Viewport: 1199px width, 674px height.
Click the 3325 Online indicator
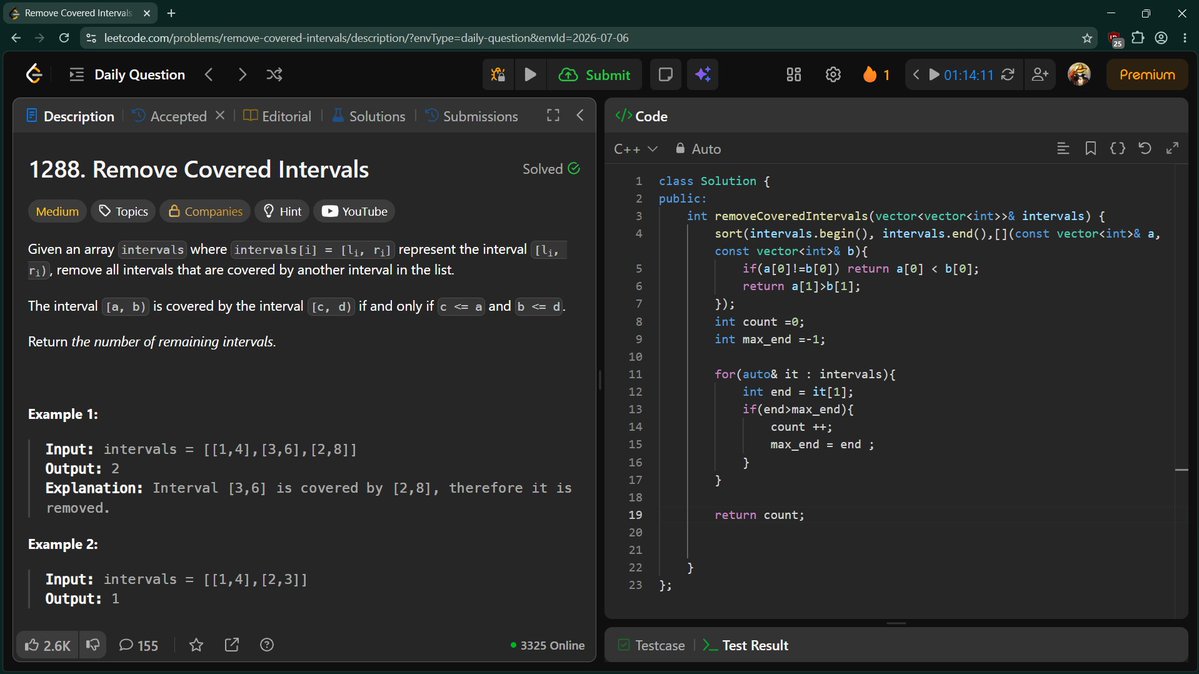click(548, 646)
